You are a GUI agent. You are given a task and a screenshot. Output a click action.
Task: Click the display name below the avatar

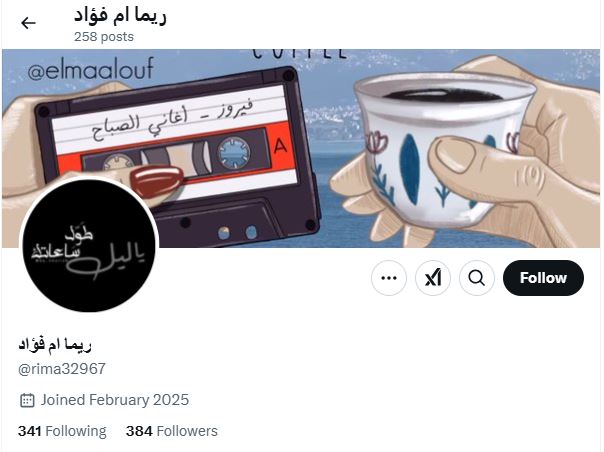pyautogui.click(x=55, y=344)
